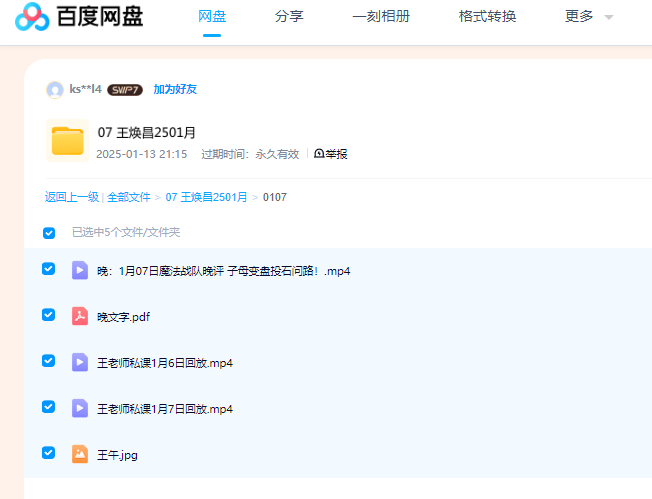Go to 全部文件 breadcrumb
652x499 pixels.
point(129,197)
